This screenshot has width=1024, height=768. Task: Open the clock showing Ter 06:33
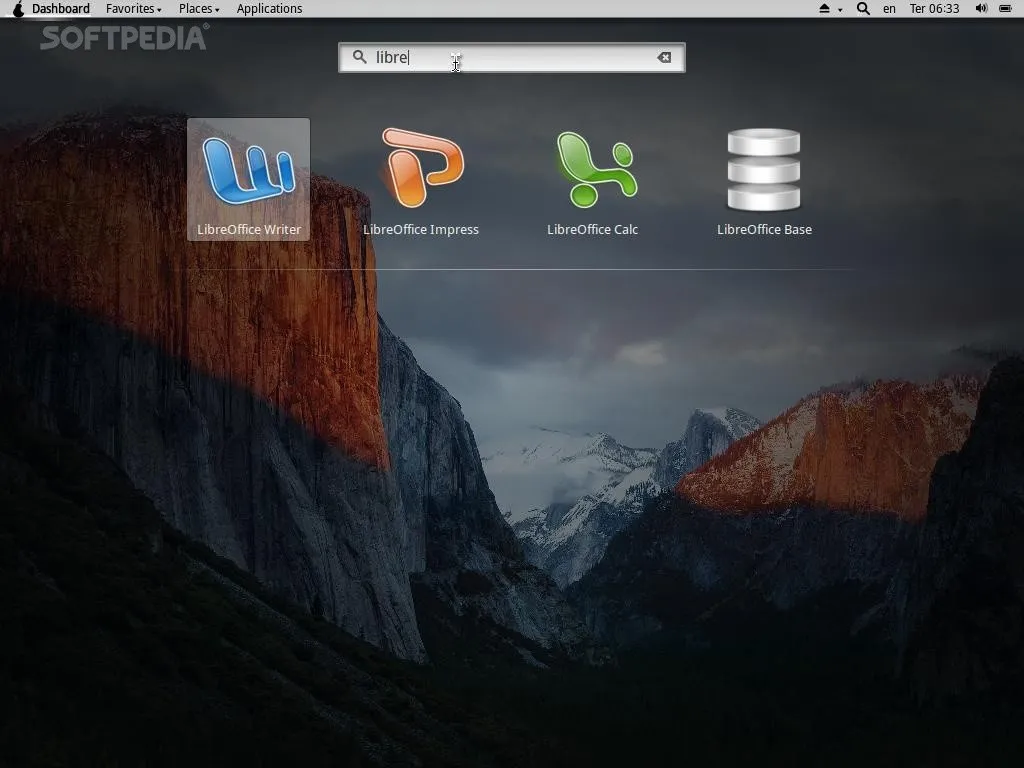934,9
